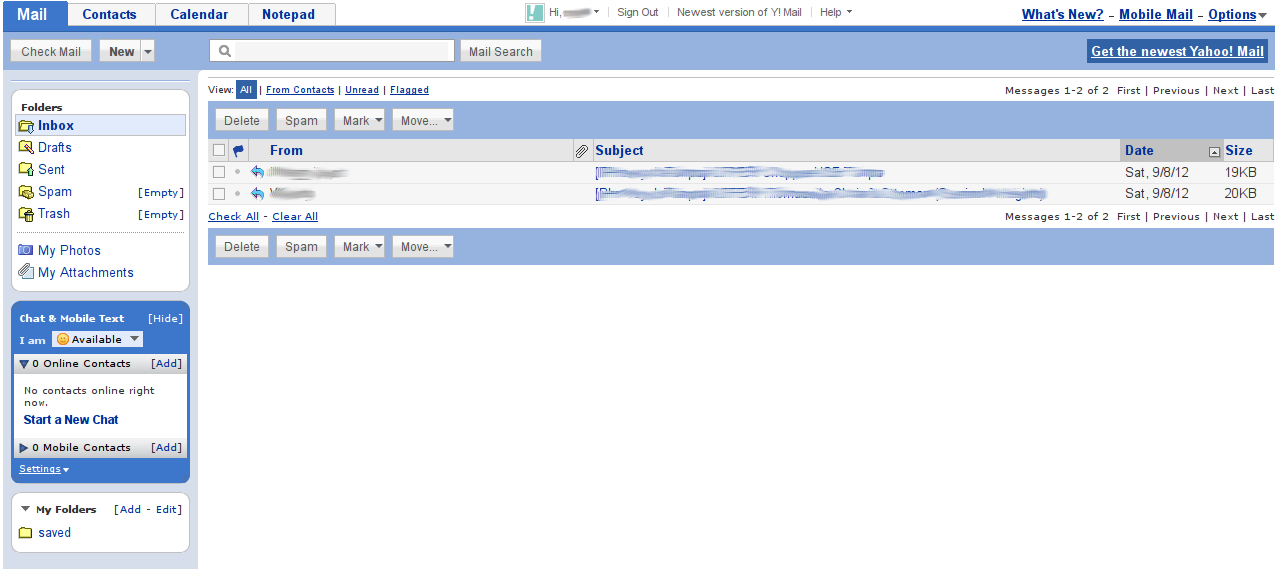
Task: Empty the Spam folder
Action: point(161,192)
